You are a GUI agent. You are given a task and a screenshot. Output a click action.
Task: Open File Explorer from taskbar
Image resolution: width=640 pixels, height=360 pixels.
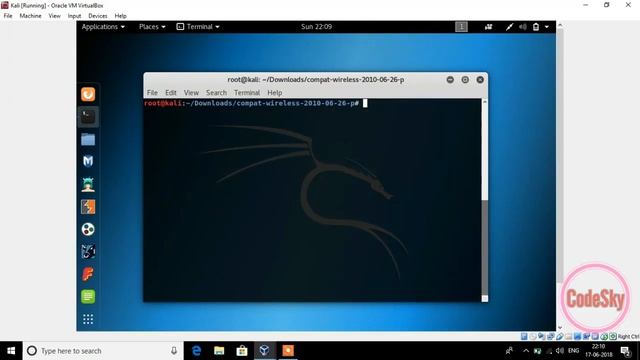(219, 351)
